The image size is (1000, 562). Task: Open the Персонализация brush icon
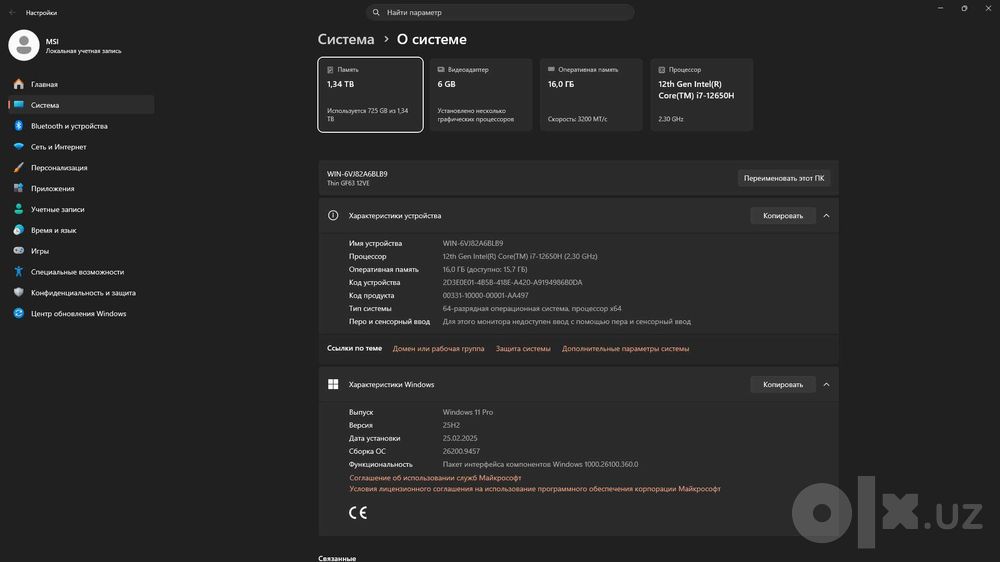pos(18,168)
